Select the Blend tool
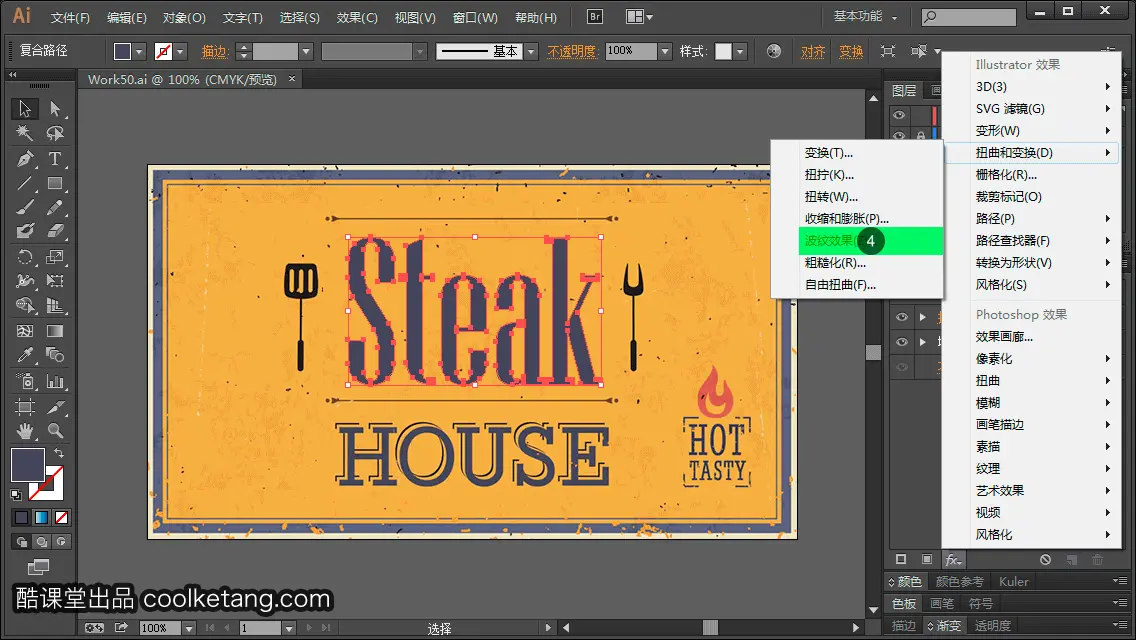Screen dimensions: 1136x640 click(x=55, y=355)
